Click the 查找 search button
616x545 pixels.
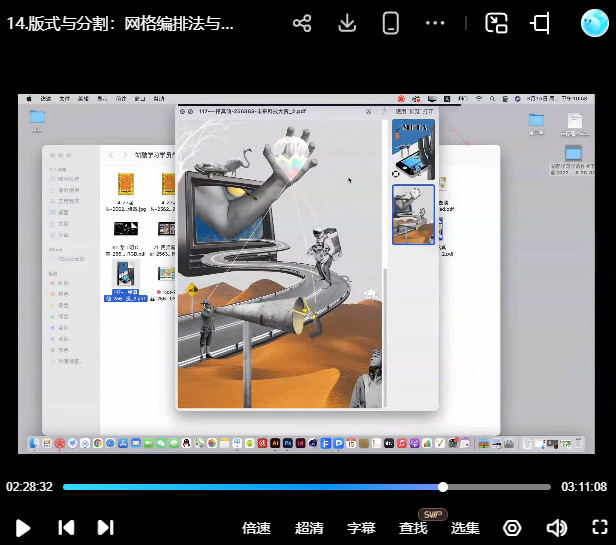pyautogui.click(x=413, y=528)
